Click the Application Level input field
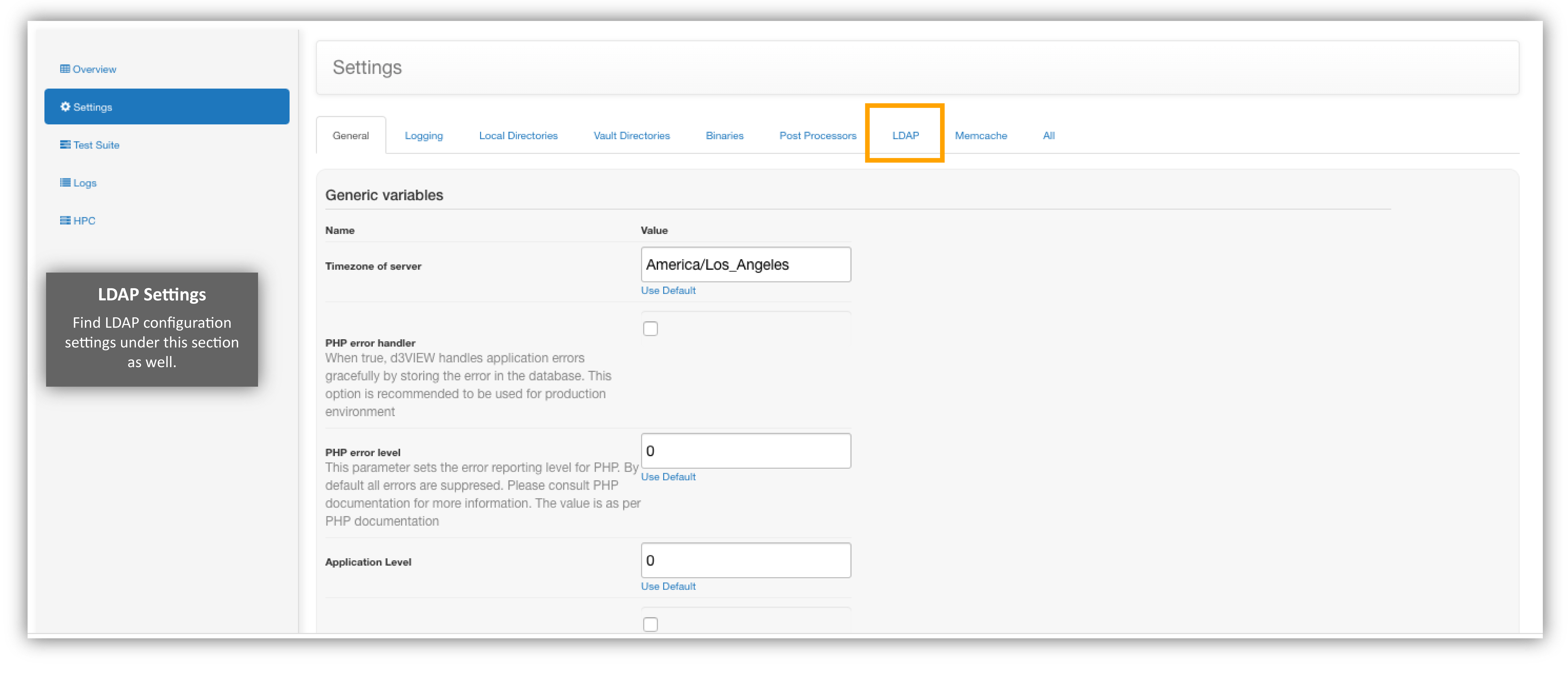 [x=746, y=560]
